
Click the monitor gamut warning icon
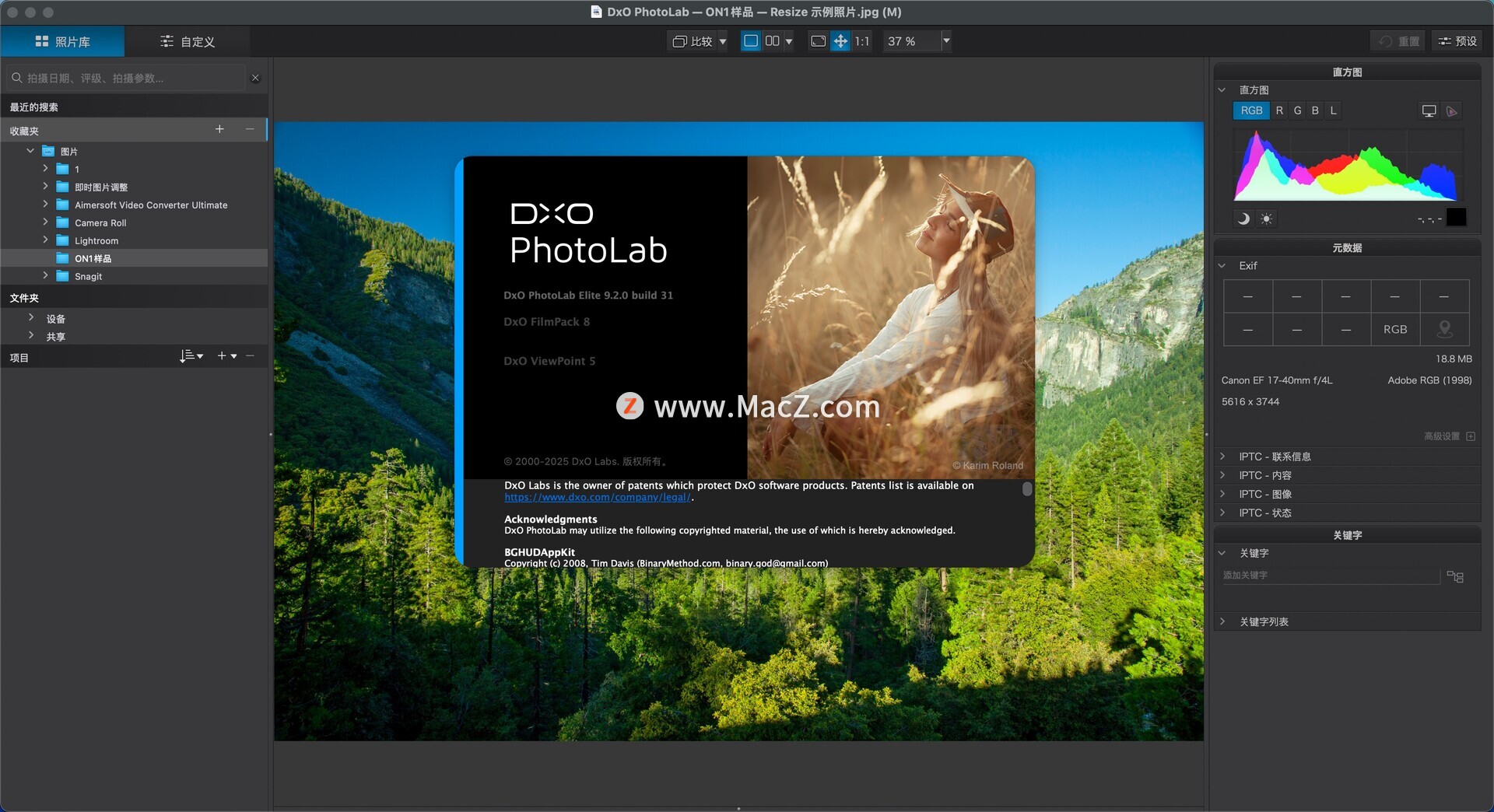point(1429,111)
